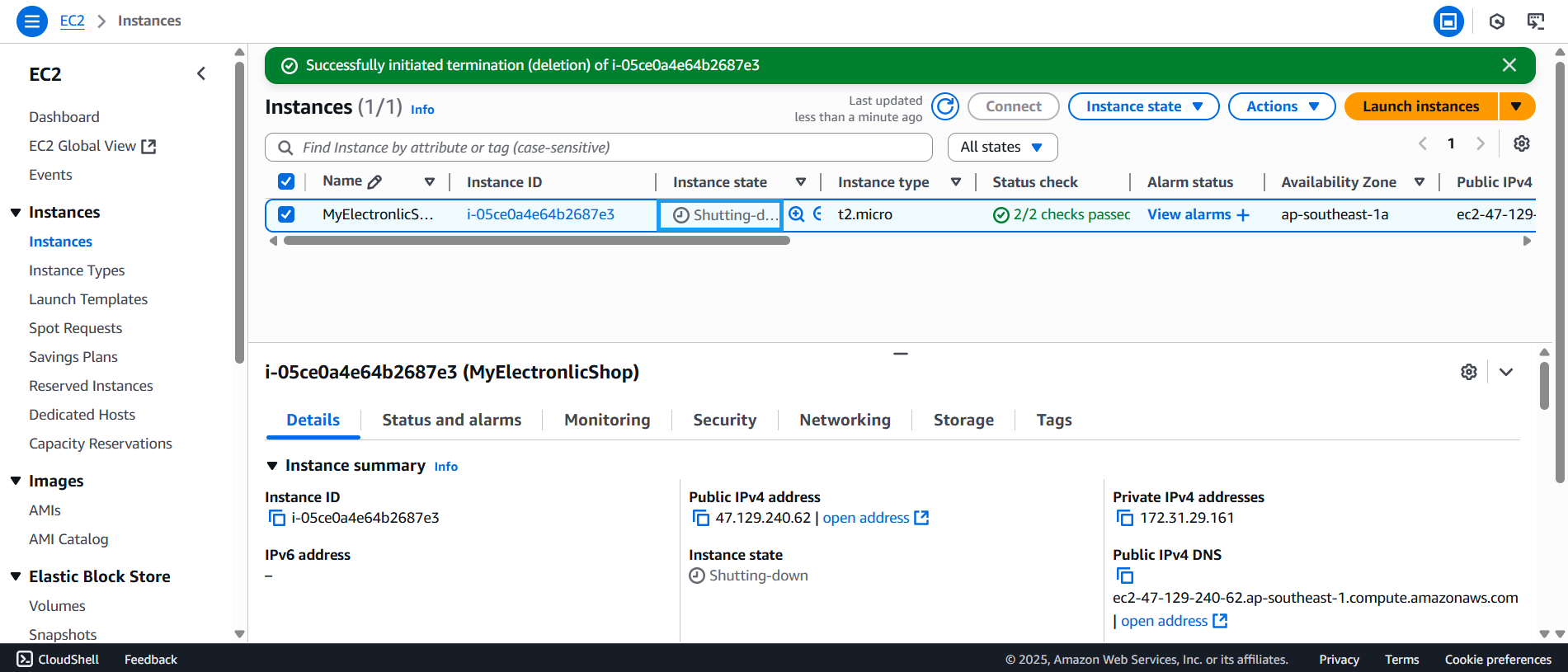Open the hamburger navigation menu
Viewport: 1568px width, 672px height.
(31, 21)
